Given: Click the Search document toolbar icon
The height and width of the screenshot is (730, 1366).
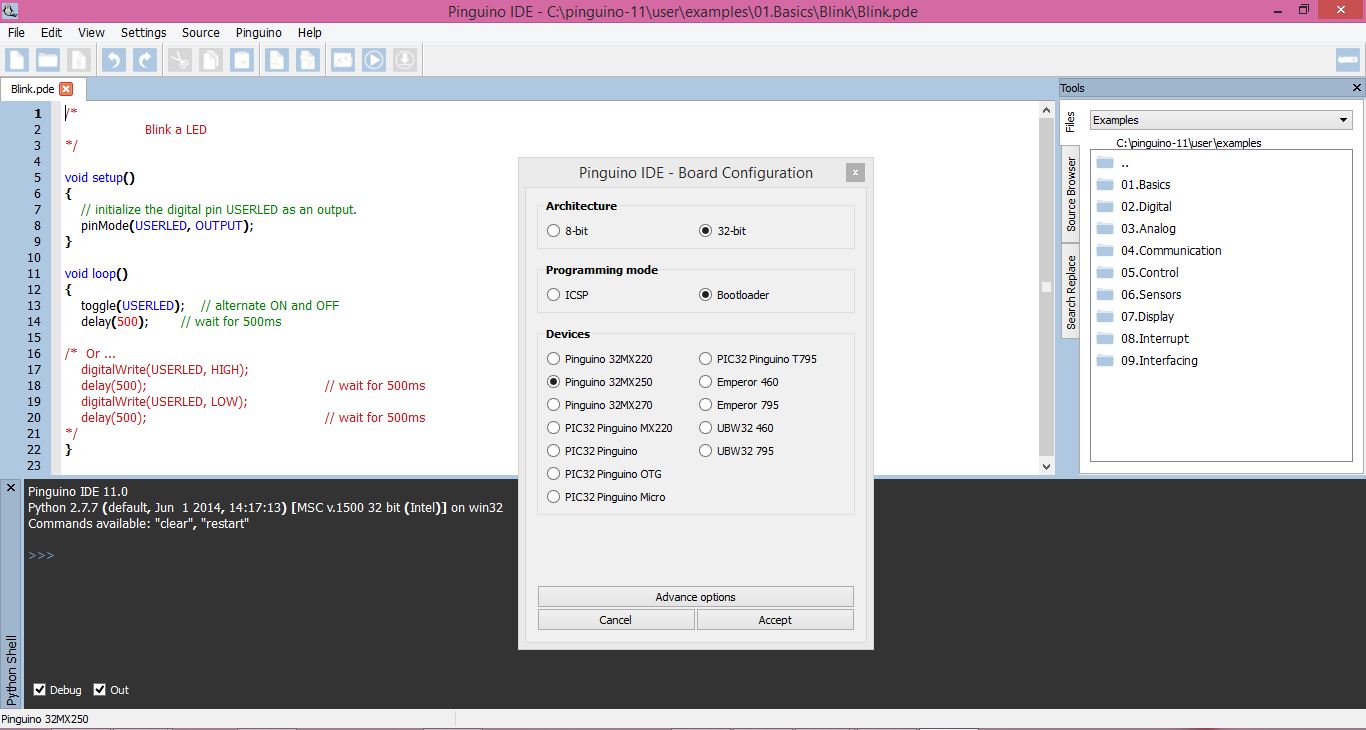Looking at the screenshot, I should tap(277, 60).
